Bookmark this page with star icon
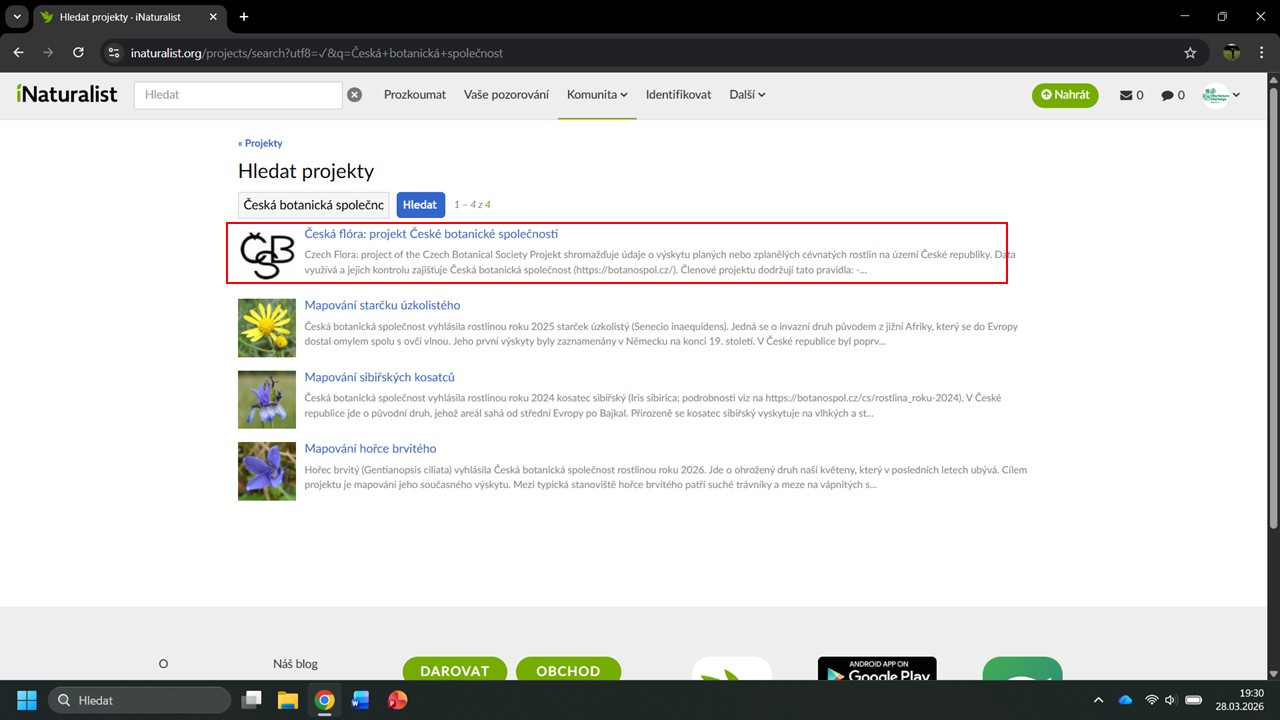The image size is (1280, 720). (1190, 53)
